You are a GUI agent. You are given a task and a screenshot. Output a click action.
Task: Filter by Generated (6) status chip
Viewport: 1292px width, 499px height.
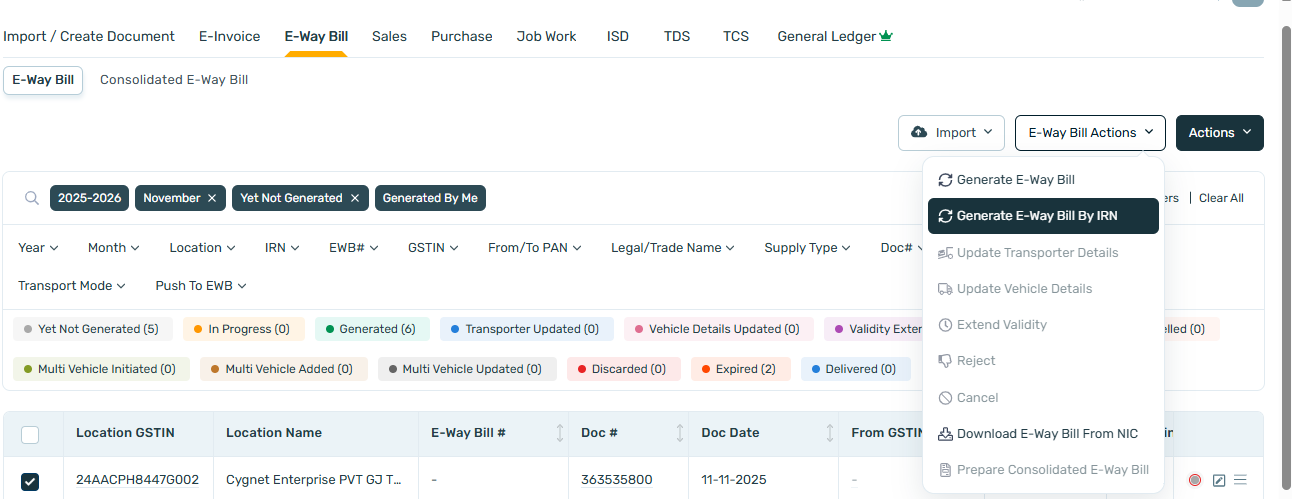[372, 329]
